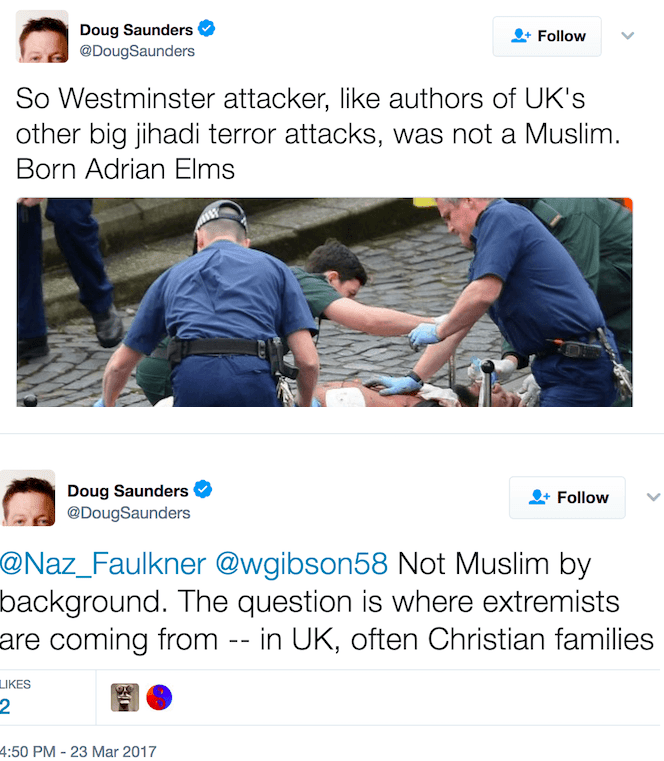Expand the first tweet's options chevron
The image size is (664, 761).
(x=628, y=36)
